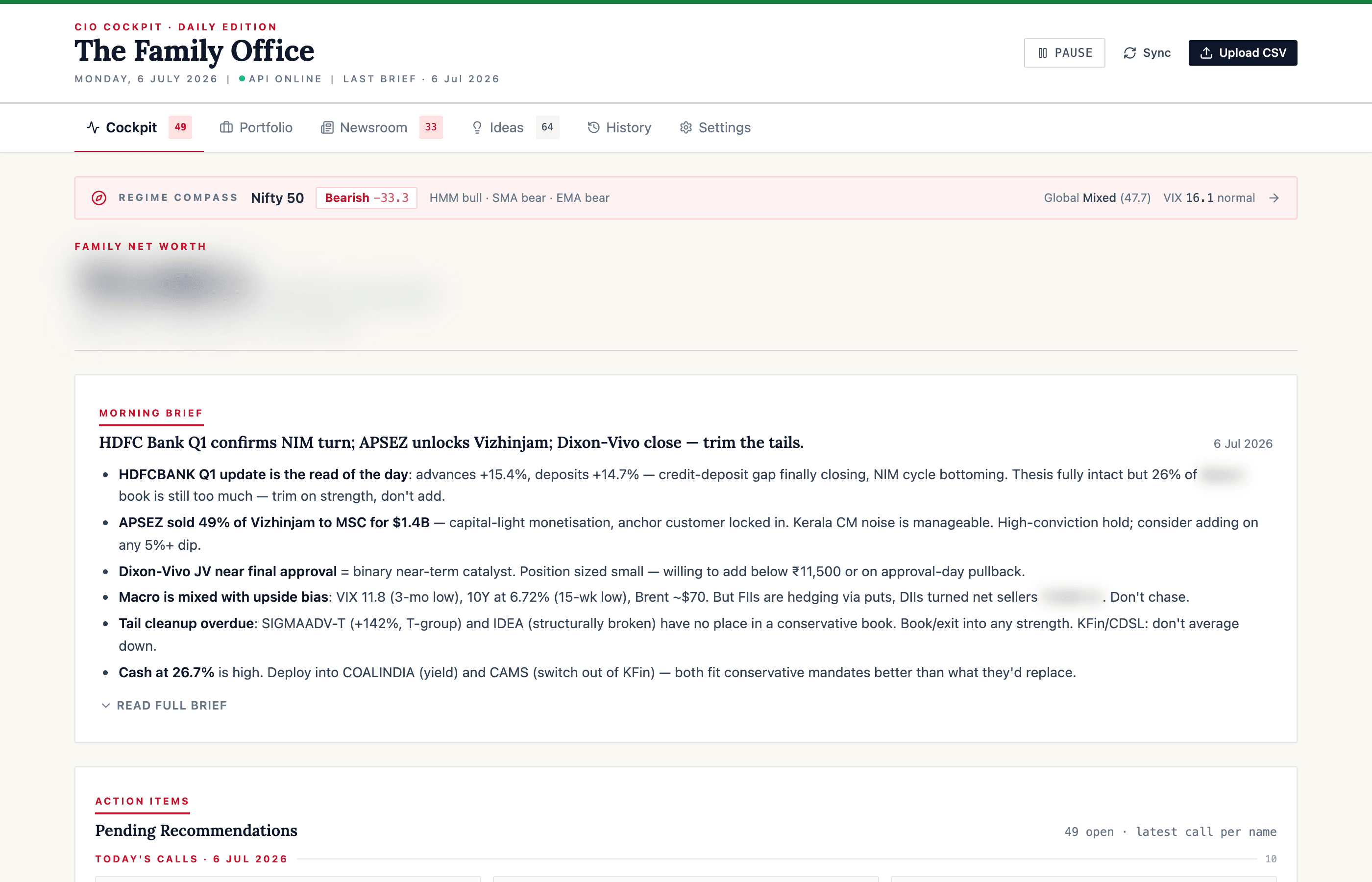Click the ACTION ITEMS section label
The image size is (1372, 882).
(x=142, y=801)
